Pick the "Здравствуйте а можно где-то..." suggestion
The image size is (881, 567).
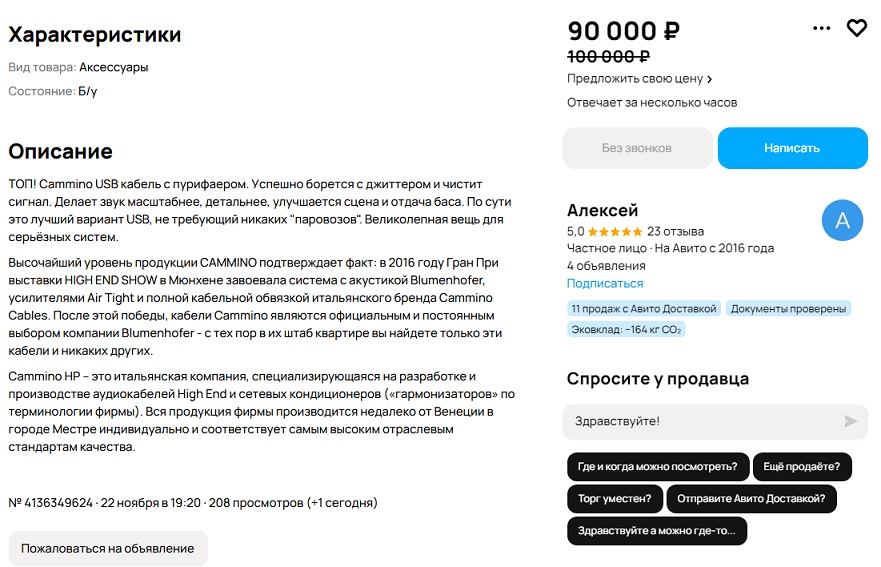coord(656,530)
